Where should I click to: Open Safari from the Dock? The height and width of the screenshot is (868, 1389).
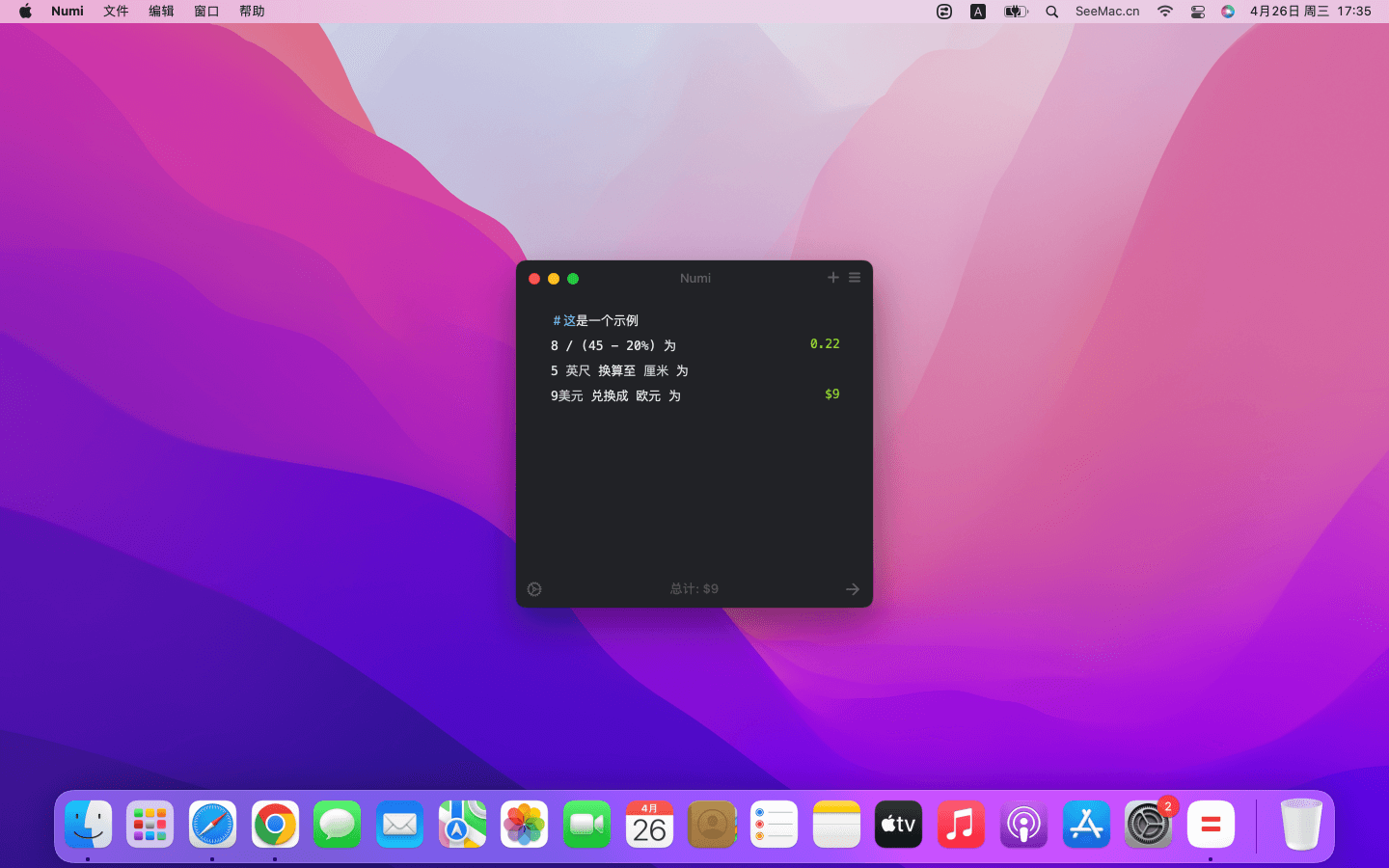point(212,825)
